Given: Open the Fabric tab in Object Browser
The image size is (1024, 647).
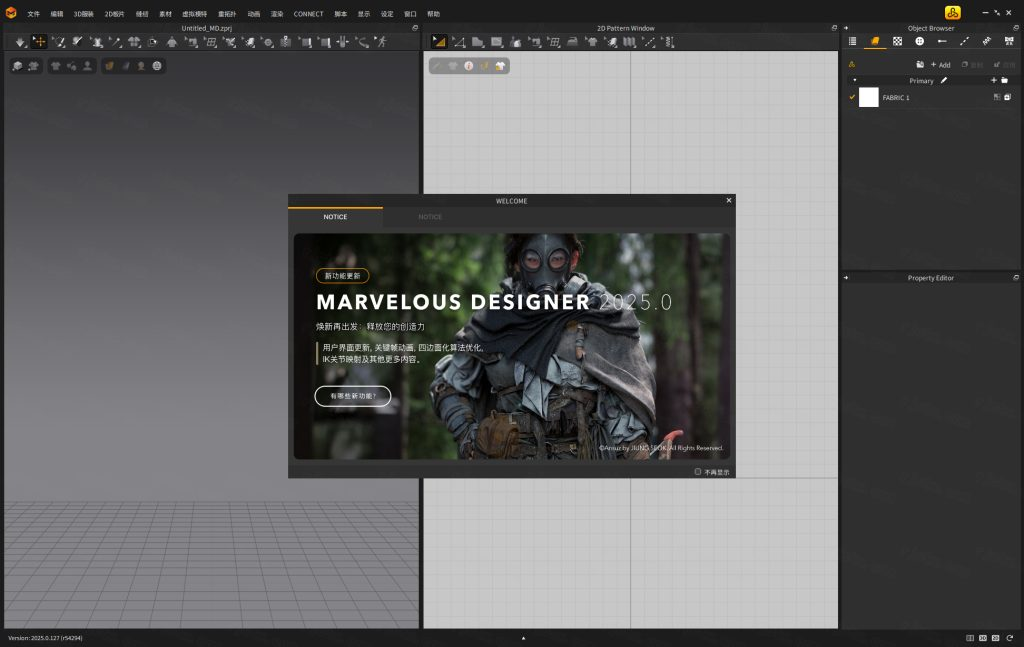Looking at the screenshot, I should point(875,41).
